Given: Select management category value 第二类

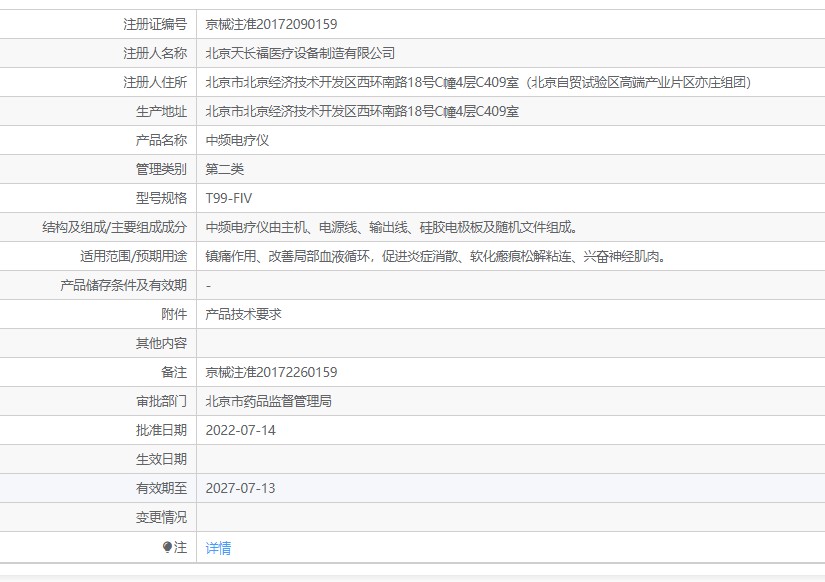Looking at the screenshot, I should (x=225, y=169).
